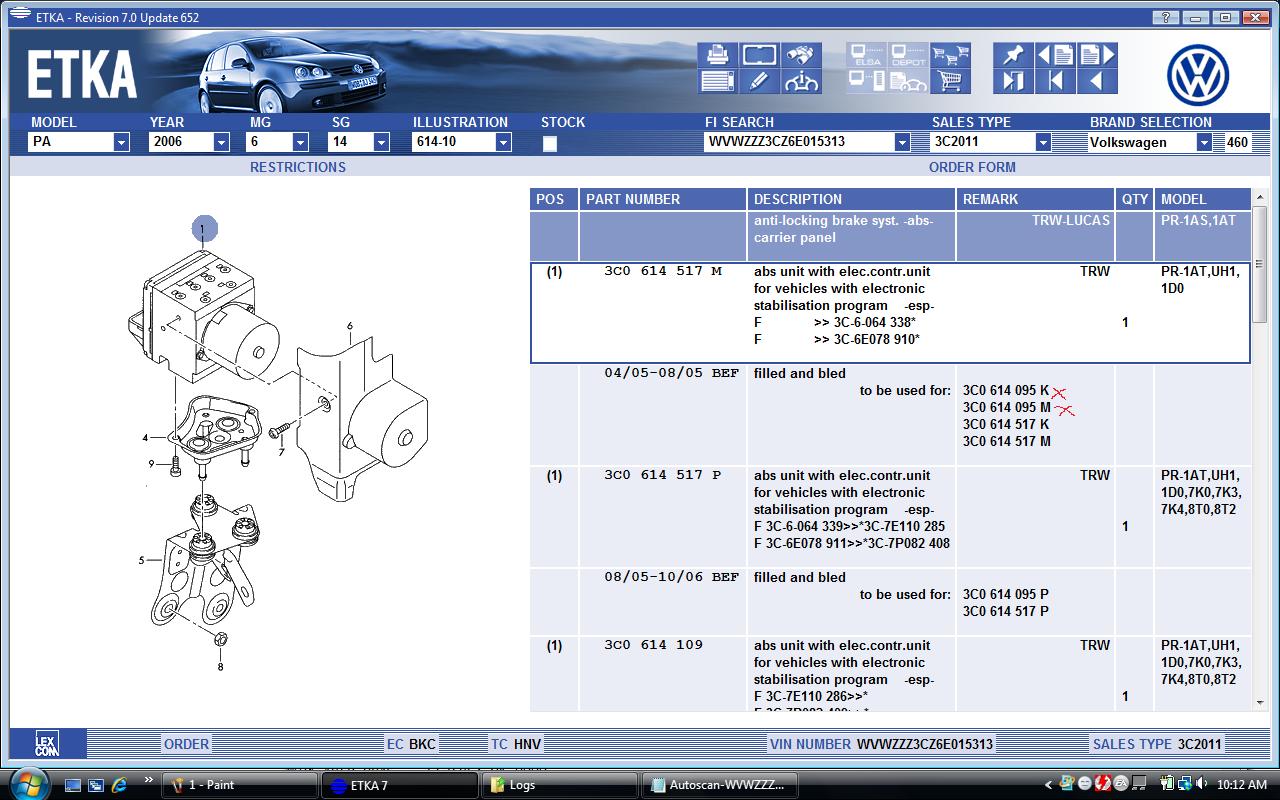The width and height of the screenshot is (1280, 800).
Task: Select highlighted callout 1 in the illustration
Action: 202,229
